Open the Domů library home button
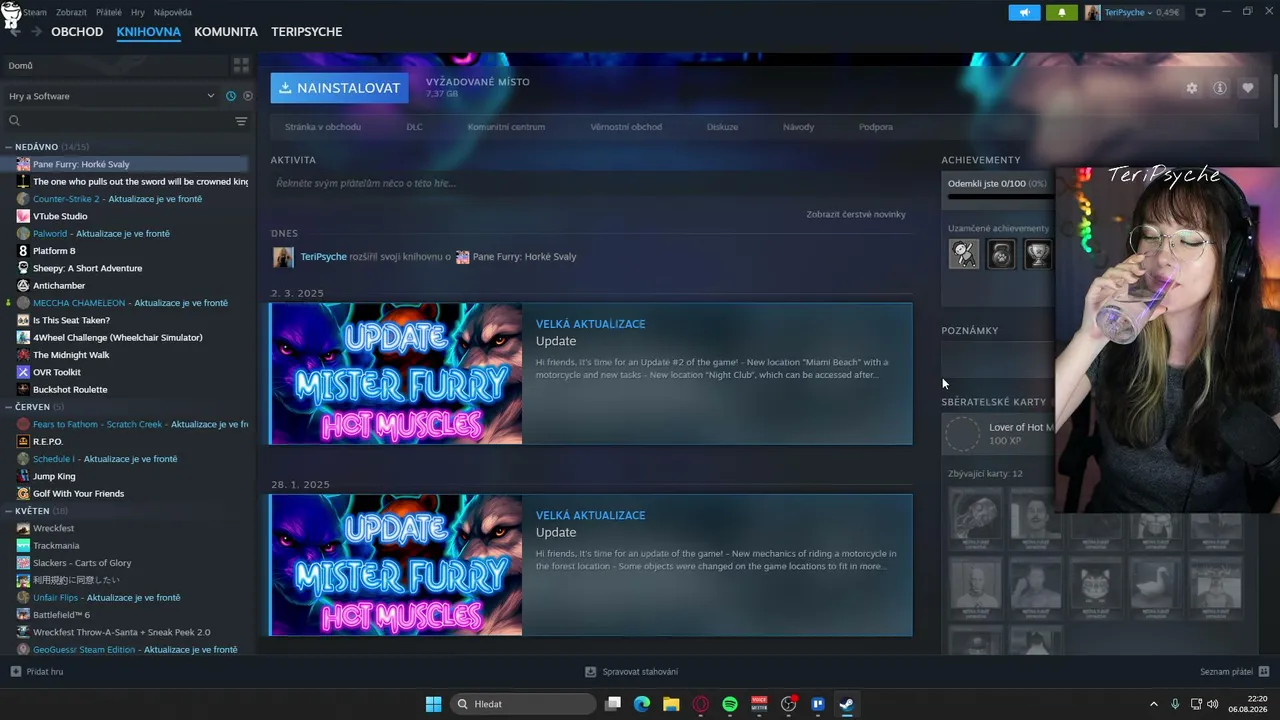 (115, 66)
